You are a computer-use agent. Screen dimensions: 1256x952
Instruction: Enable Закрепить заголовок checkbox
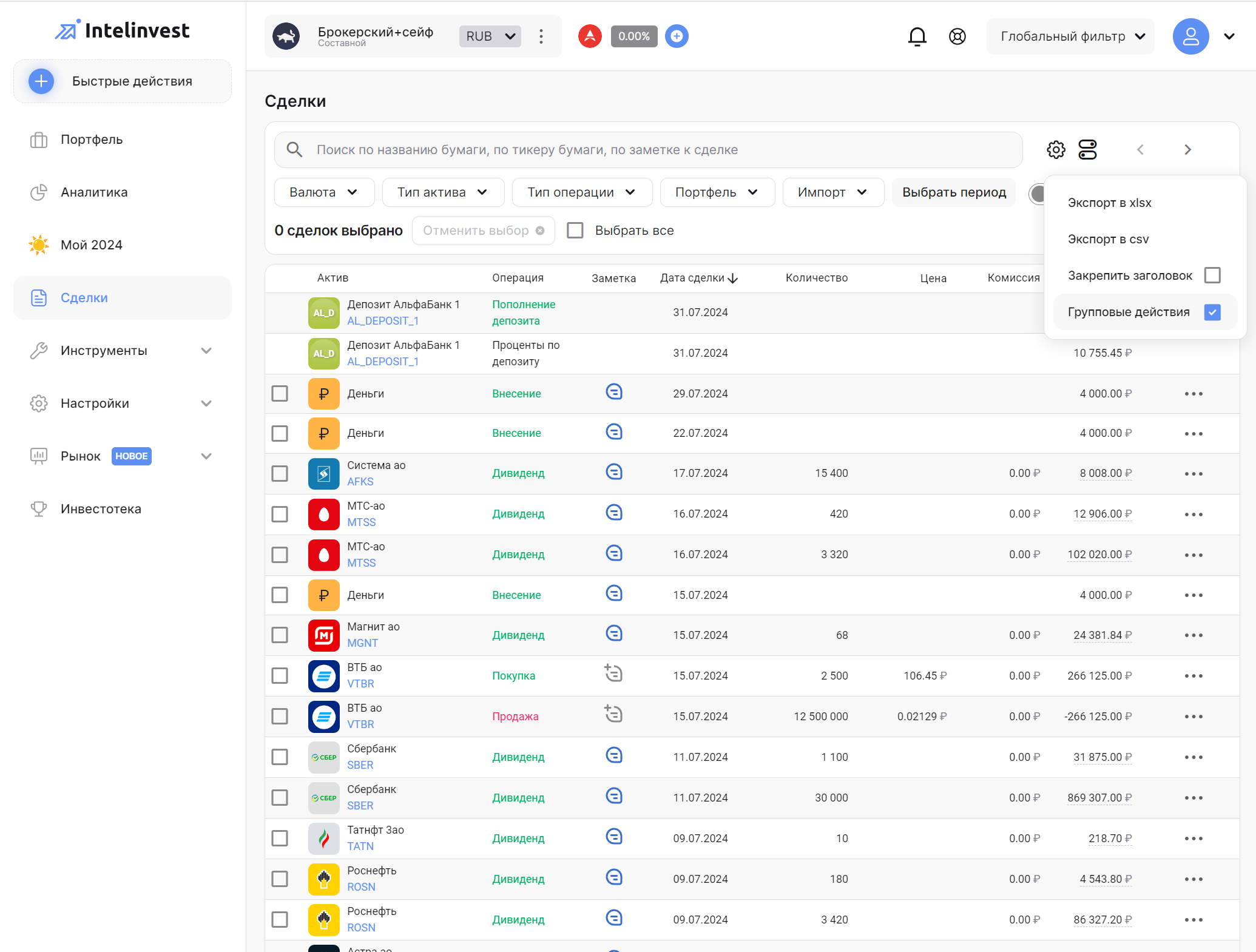pos(1212,275)
